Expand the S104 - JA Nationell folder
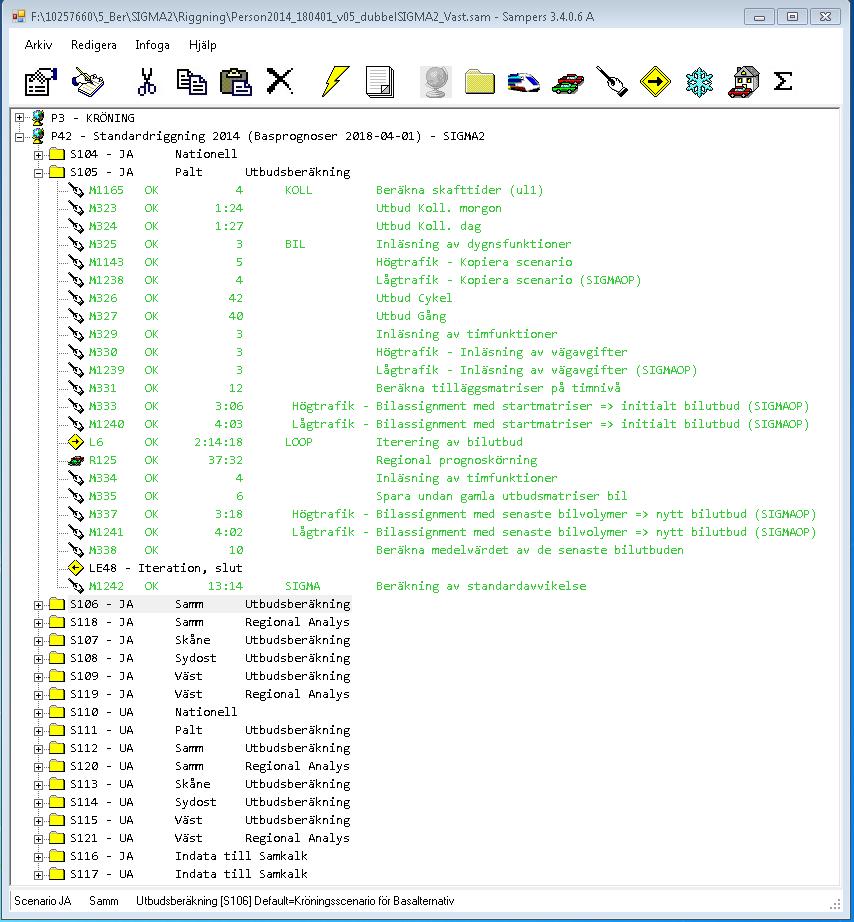Screen dimensions: 854x922 38,155
